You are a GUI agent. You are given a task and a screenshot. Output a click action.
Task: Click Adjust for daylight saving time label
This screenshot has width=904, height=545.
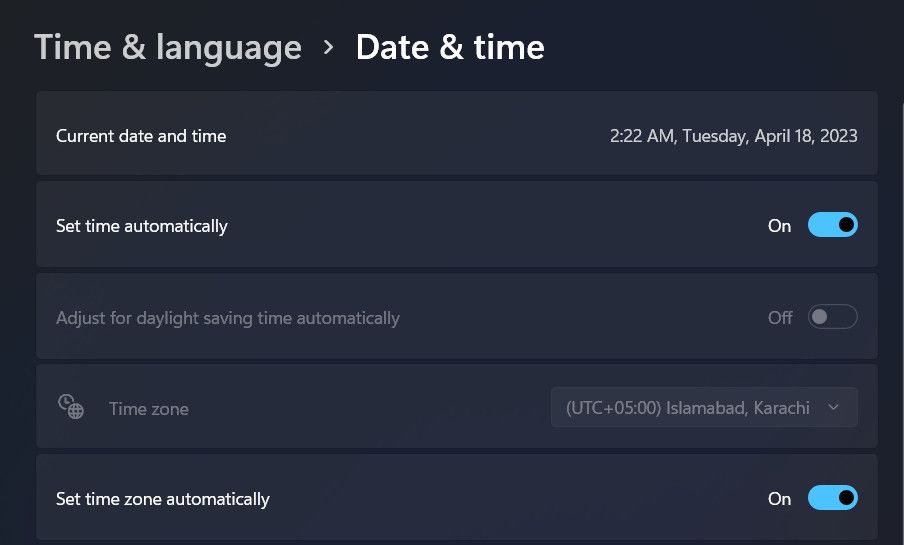[x=228, y=318]
